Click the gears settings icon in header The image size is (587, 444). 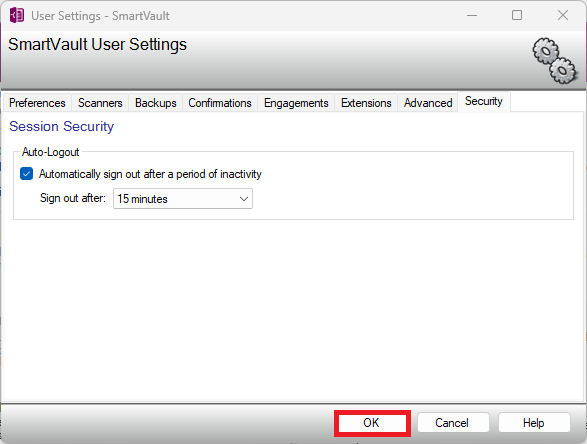click(555, 61)
